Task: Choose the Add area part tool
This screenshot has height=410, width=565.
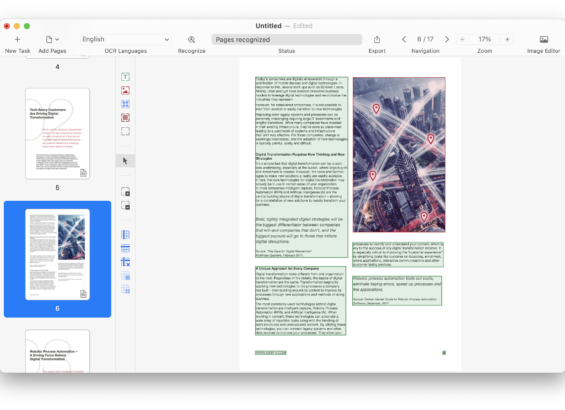Action: [125, 191]
